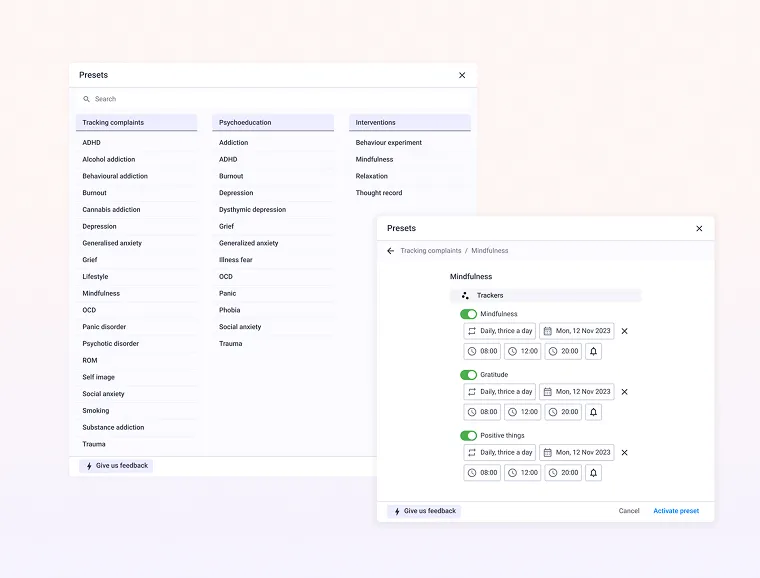
Task: Open Gratitude start date Mon, 12 Nov 2023
Action: (x=577, y=391)
